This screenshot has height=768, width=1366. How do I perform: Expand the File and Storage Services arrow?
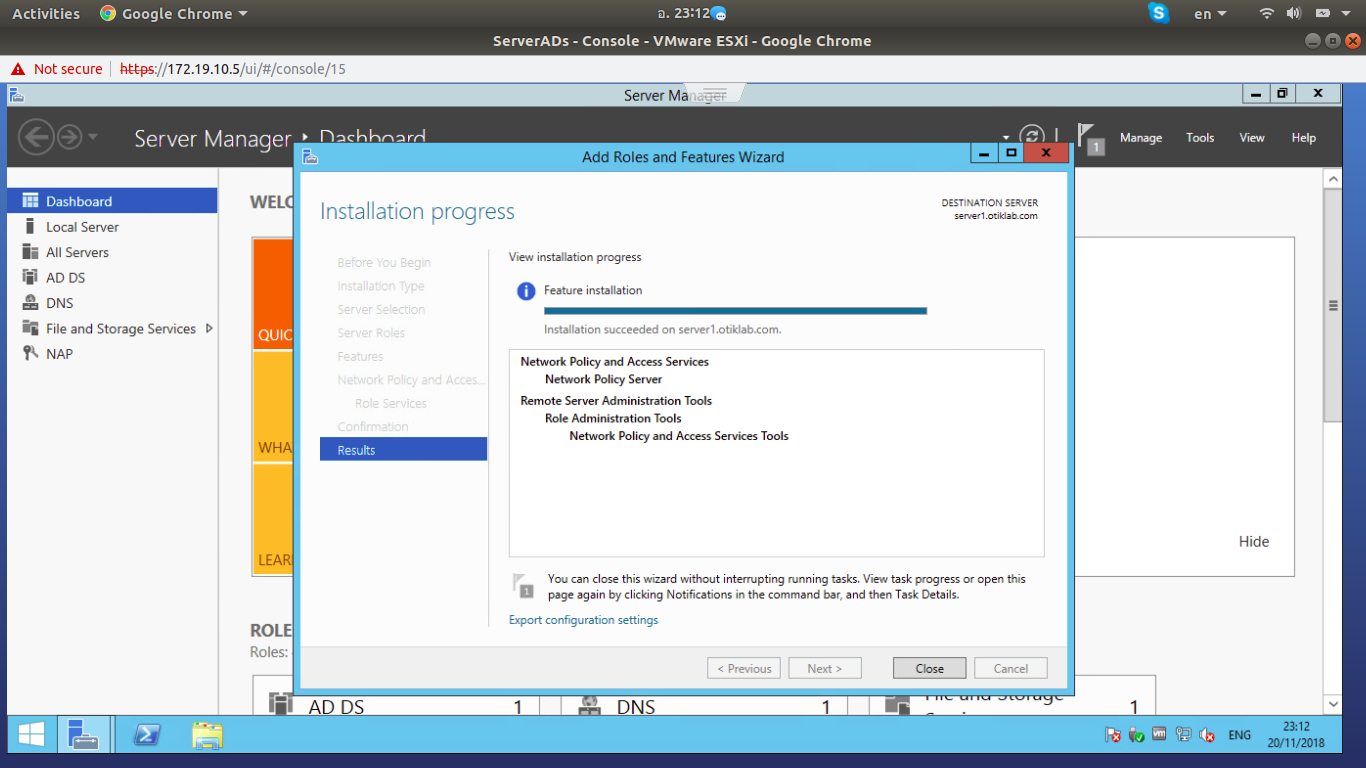click(209, 328)
